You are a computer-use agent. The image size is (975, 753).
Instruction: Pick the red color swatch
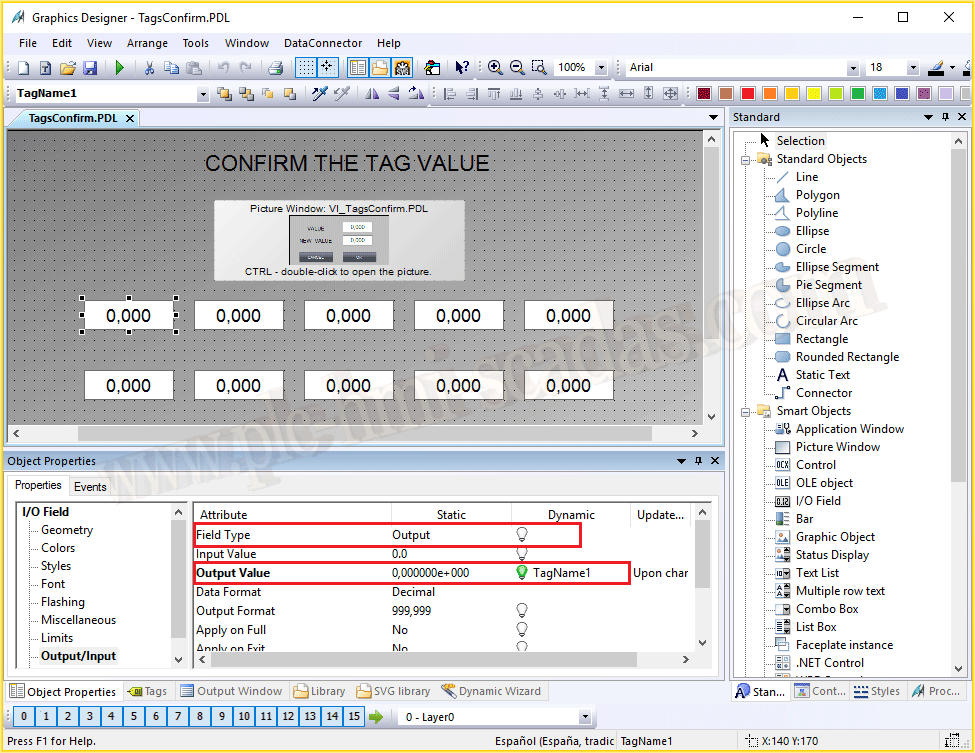747,93
